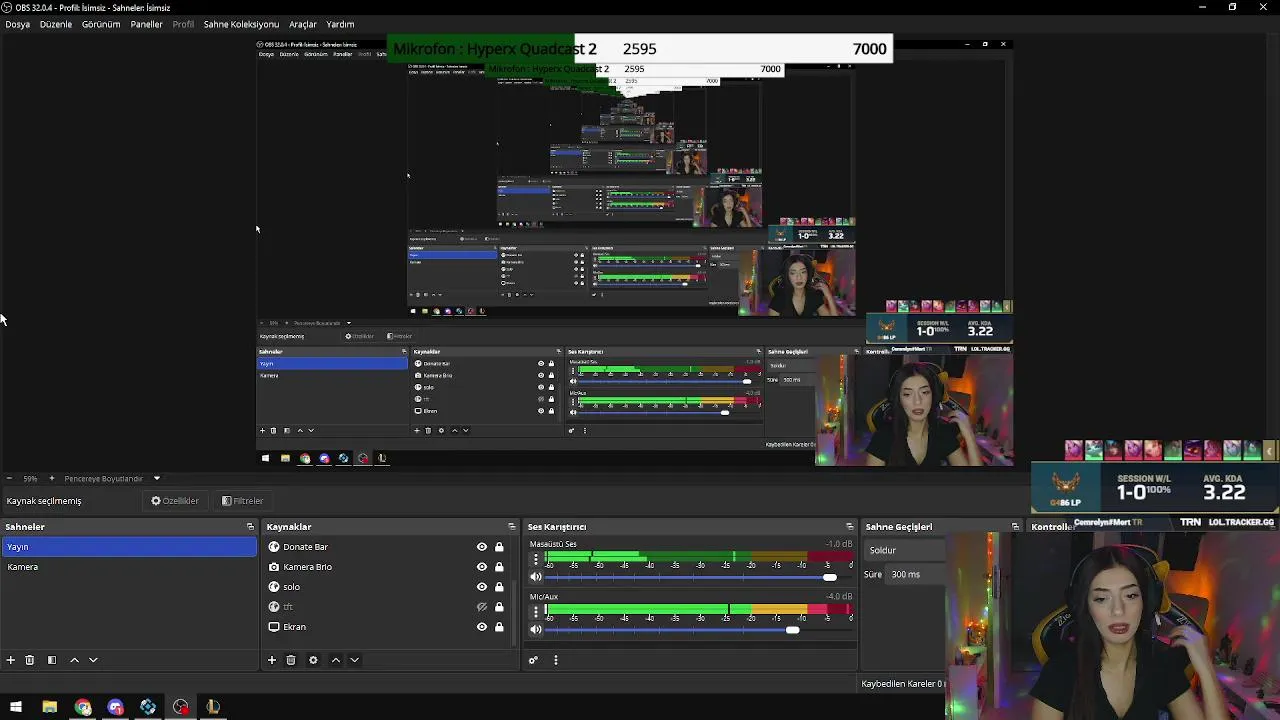Pop out the Ses Karıştırıcı dock panel
1280x720 pixels.
click(850, 527)
